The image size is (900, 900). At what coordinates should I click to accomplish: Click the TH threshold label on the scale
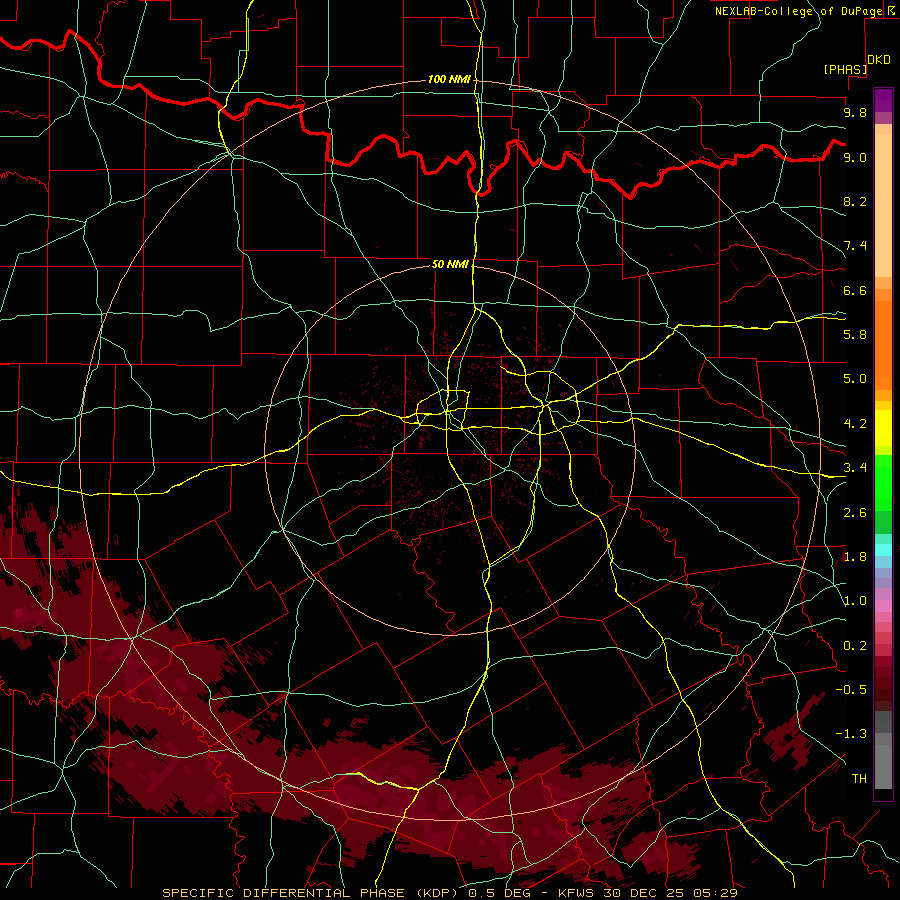tap(859, 778)
